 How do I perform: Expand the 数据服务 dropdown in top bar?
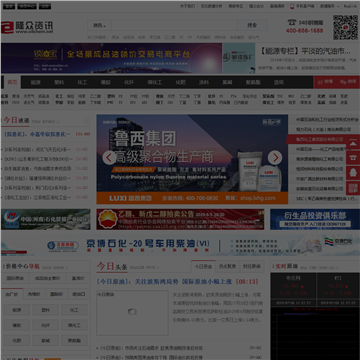click(330, 6)
